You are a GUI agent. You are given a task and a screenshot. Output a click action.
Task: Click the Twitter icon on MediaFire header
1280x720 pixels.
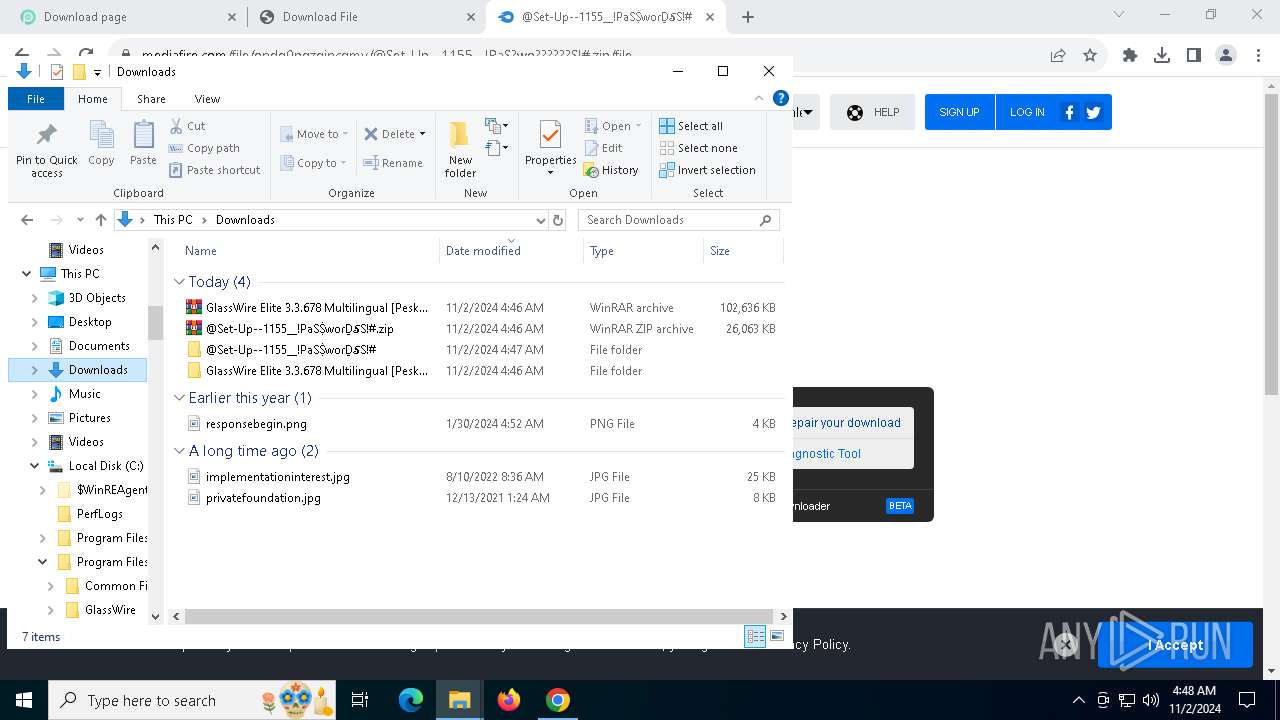pyautogui.click(x=1093, y=112)
